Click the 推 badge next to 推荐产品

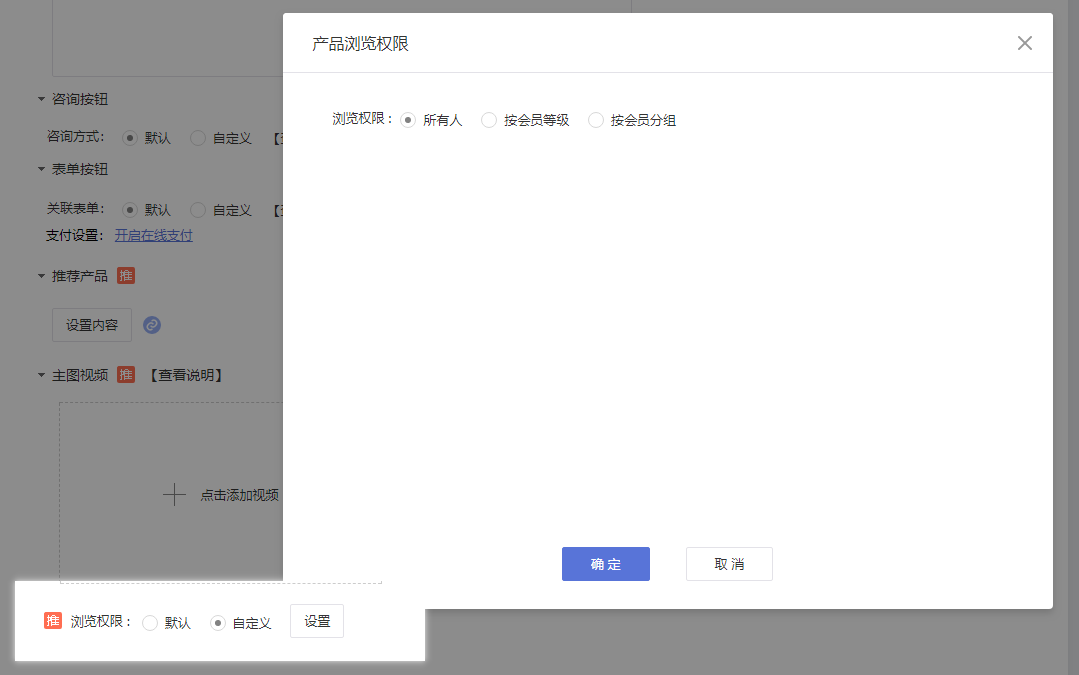[126, 275]
